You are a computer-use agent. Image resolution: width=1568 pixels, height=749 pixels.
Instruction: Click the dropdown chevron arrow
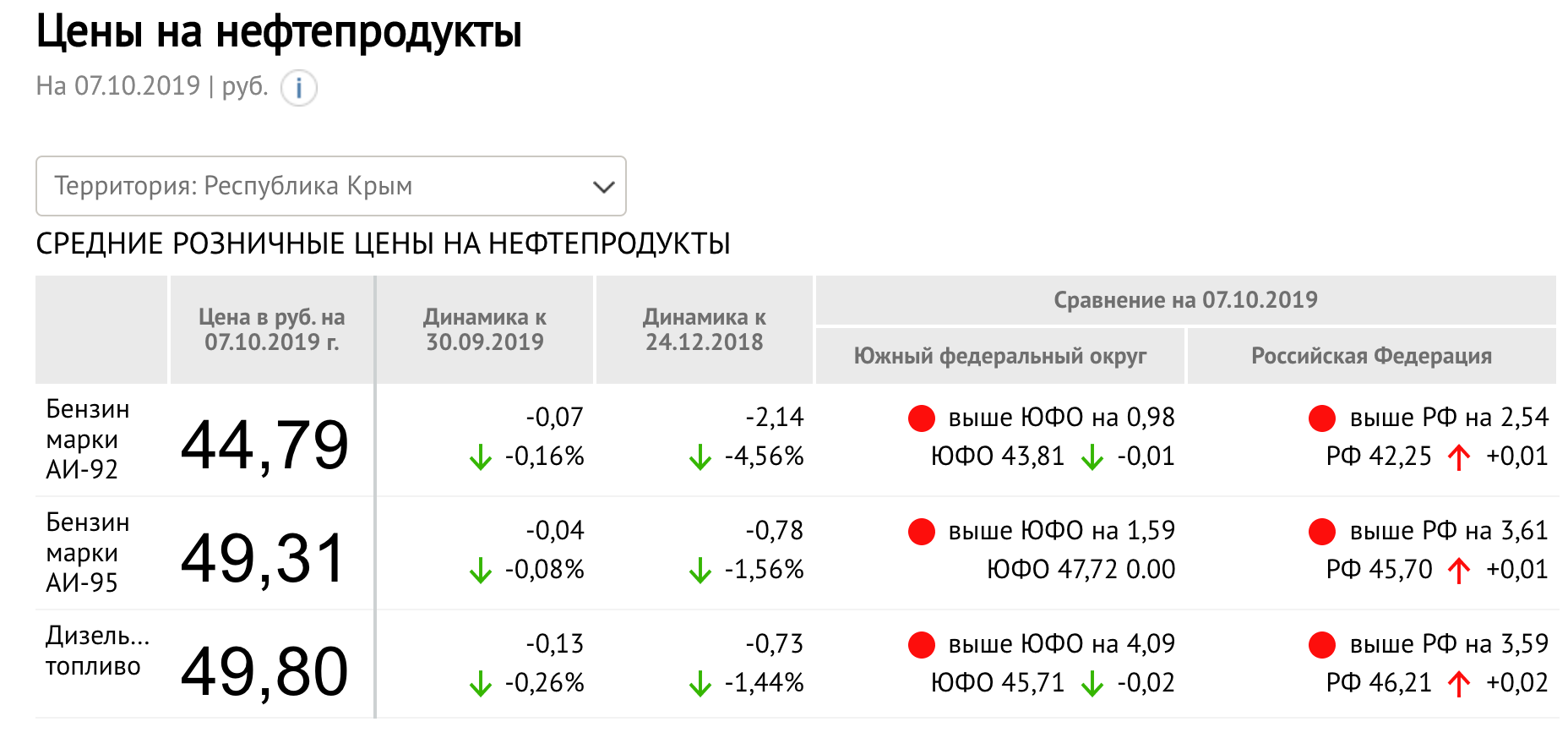(603, 187)
